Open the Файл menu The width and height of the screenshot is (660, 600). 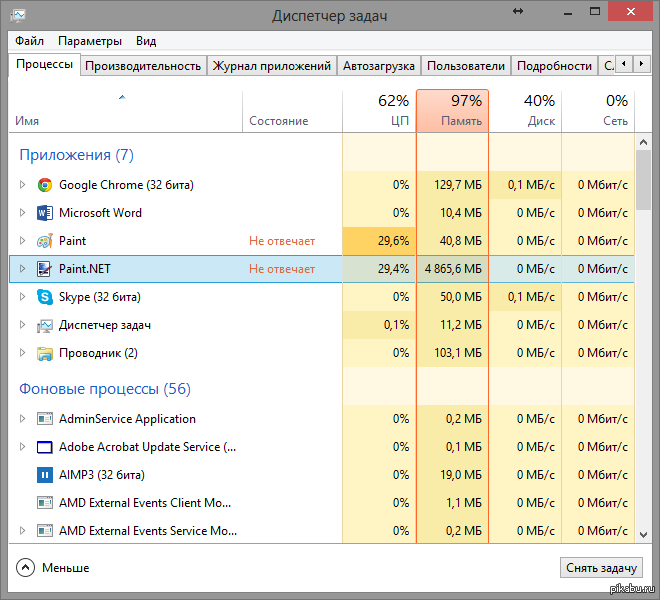coord(29,41)
